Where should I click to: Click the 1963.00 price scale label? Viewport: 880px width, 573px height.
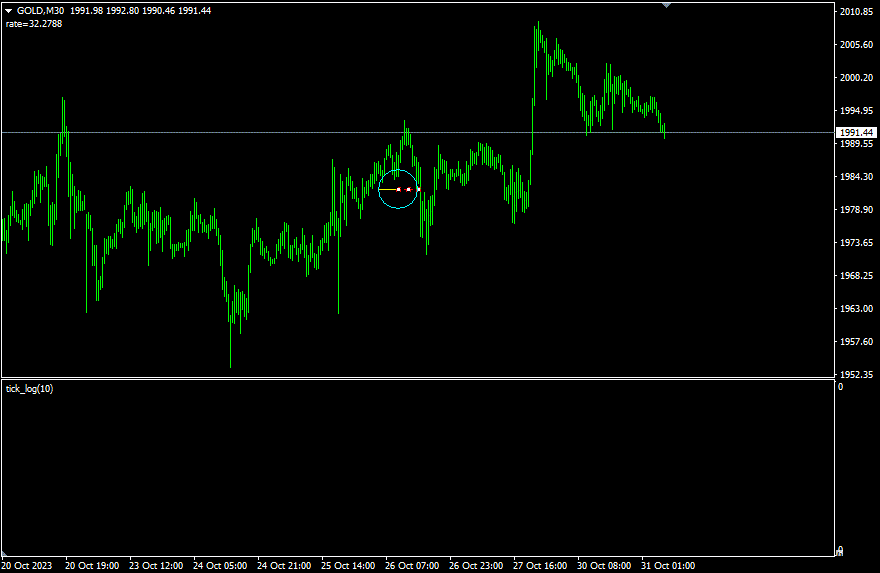point(856,308)
